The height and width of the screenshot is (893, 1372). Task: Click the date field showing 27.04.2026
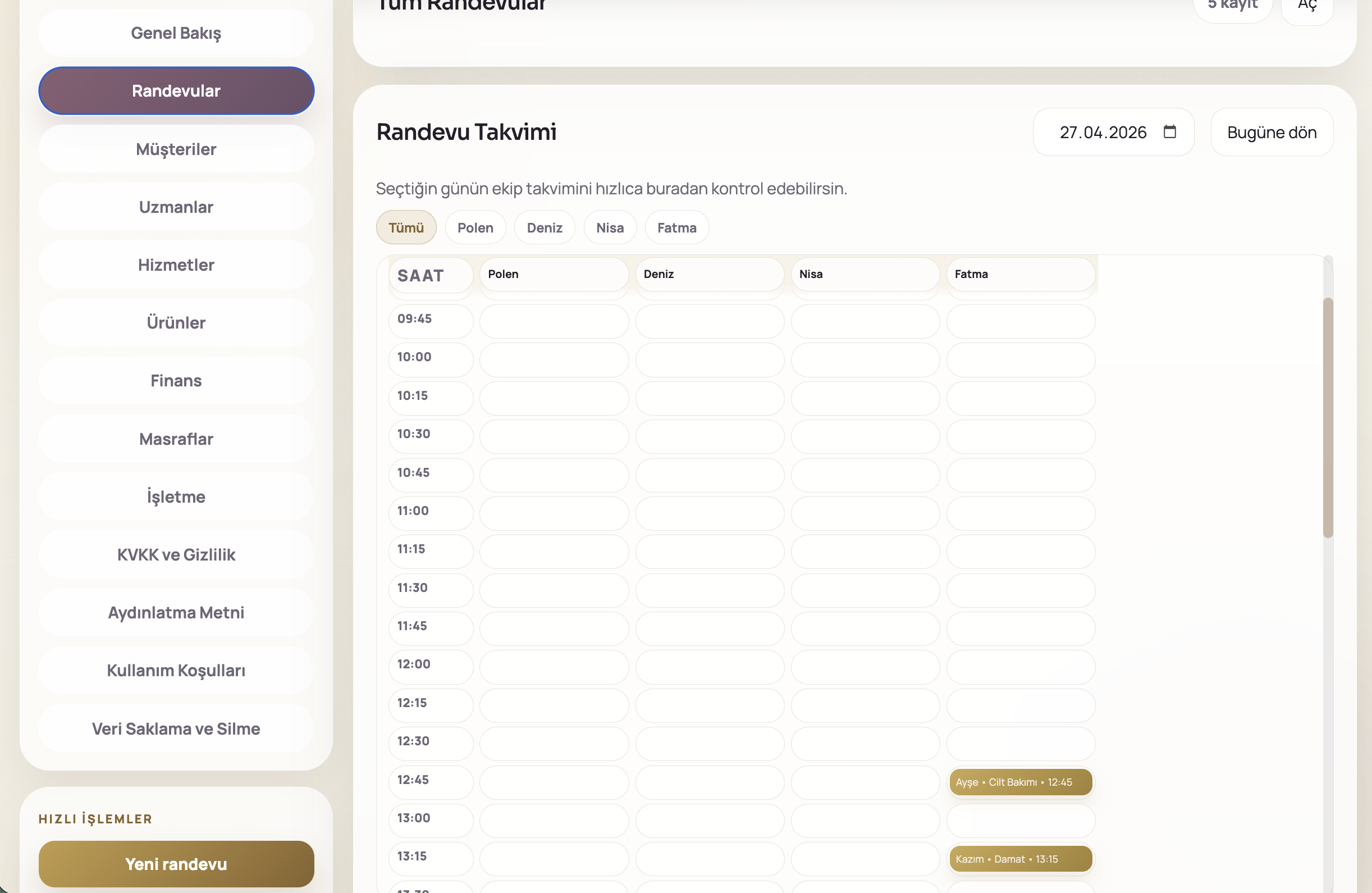[x=1113, y=132]
